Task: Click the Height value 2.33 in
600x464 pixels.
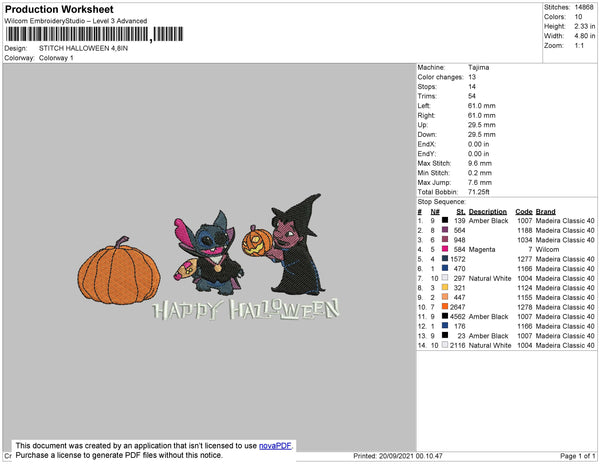Action: point(585,26)
